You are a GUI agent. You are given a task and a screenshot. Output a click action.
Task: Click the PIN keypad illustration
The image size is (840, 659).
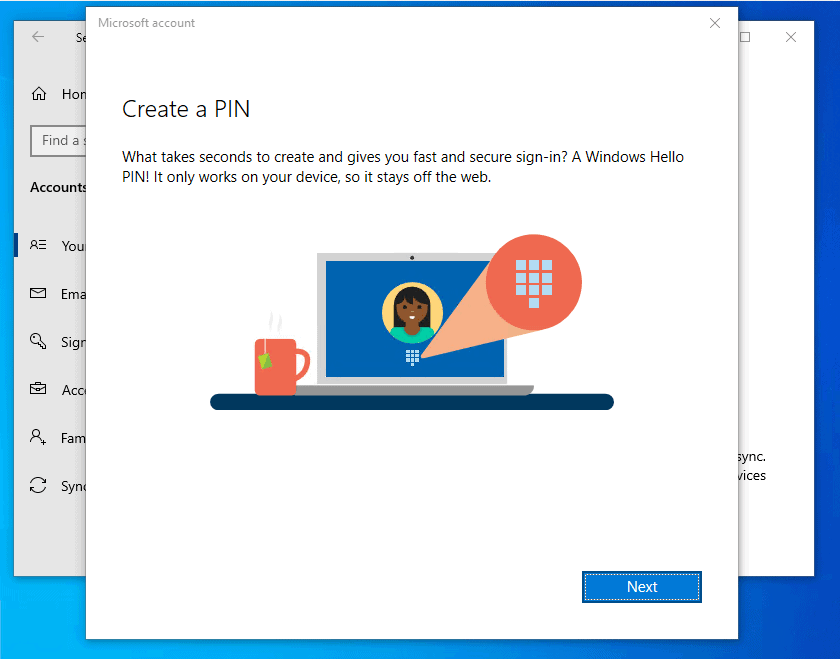point(533,282)
